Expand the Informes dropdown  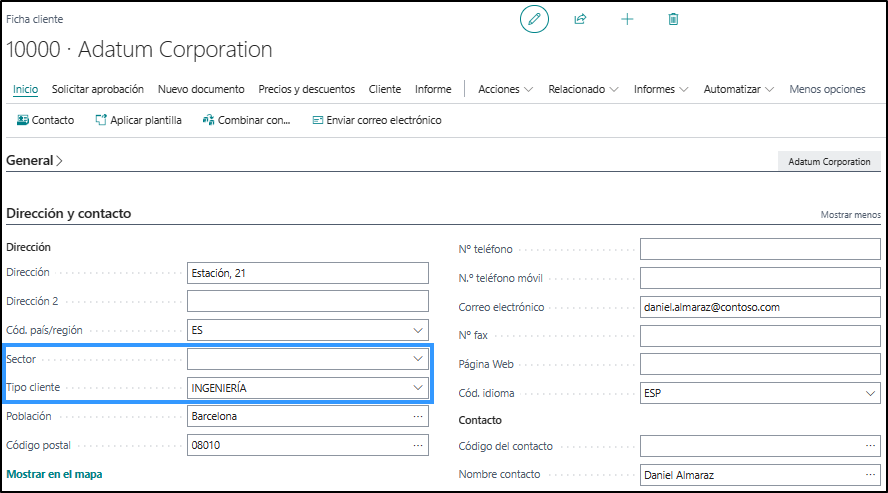pyautogui.click(x=661, y=89)
